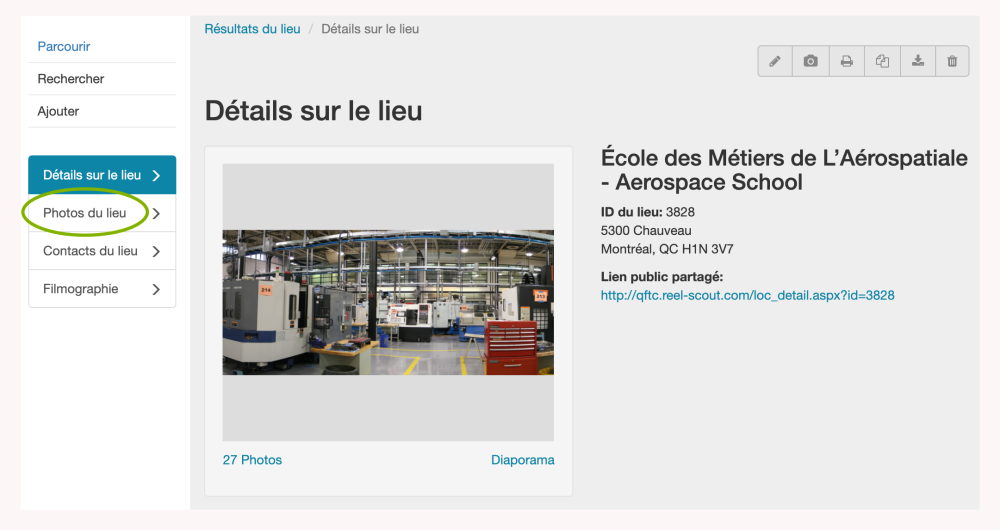Click chevron beside Détails sur le lieu
This screenshot has width=1000, height=530.
point(156,175)
